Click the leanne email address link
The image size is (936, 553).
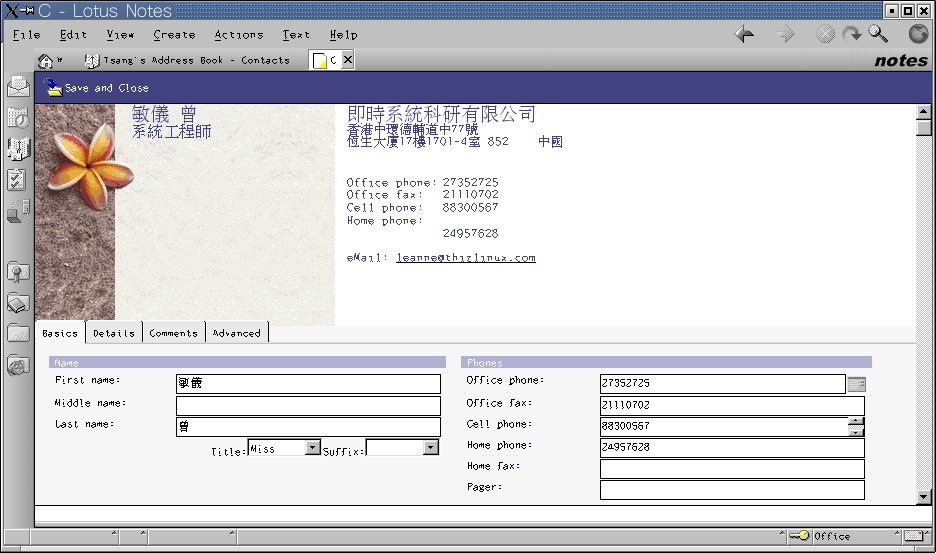point(465,258)
